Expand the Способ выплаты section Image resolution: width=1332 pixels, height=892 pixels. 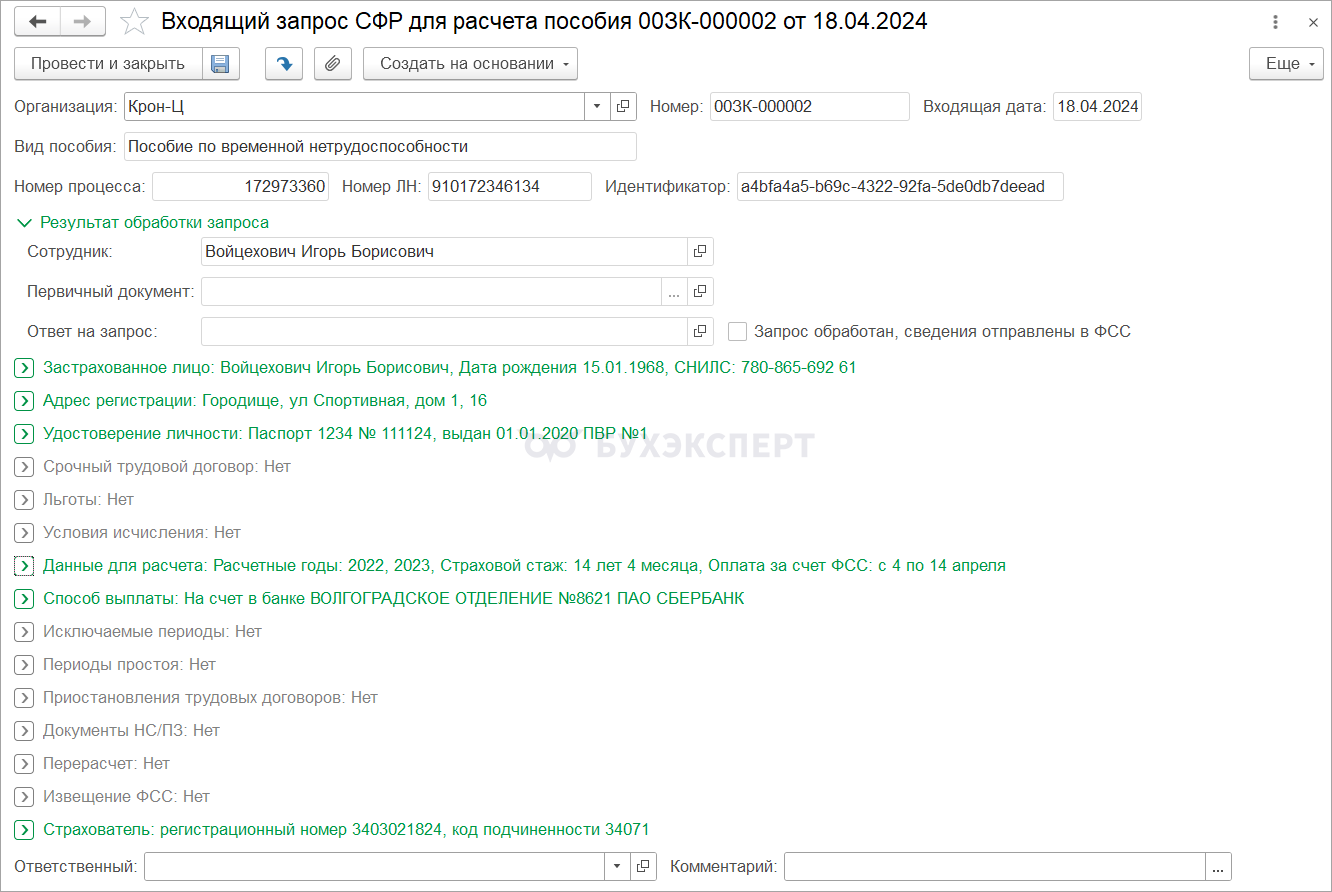point(25,599)
